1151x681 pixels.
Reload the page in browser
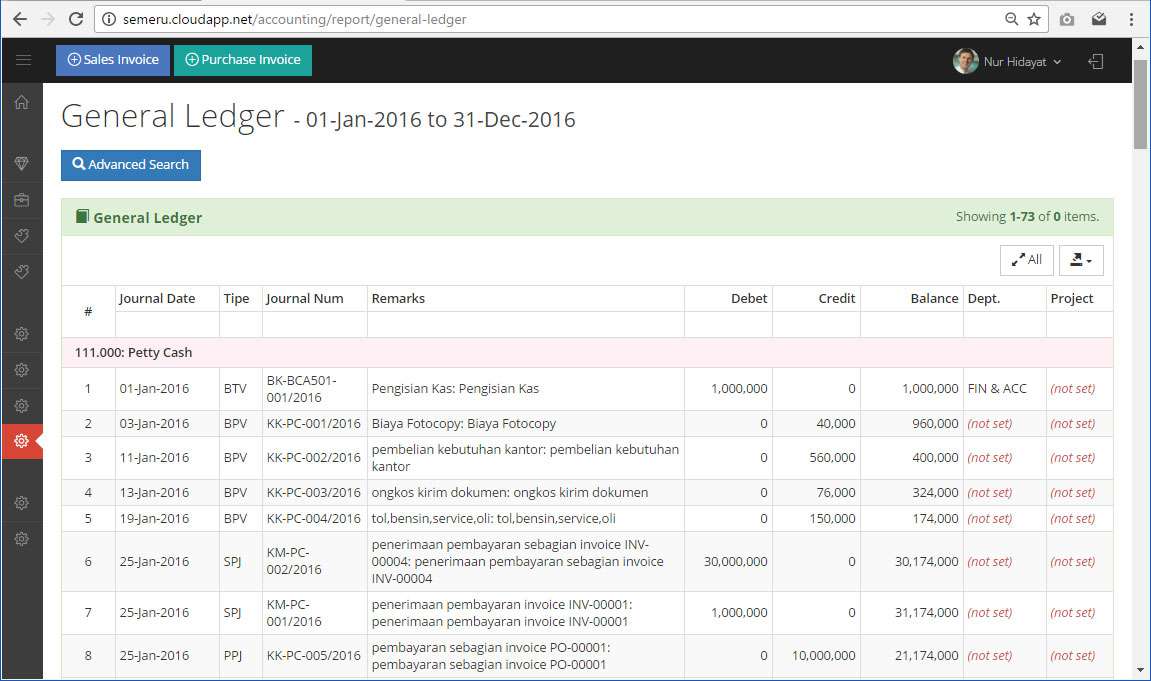[x=76, y=19]
